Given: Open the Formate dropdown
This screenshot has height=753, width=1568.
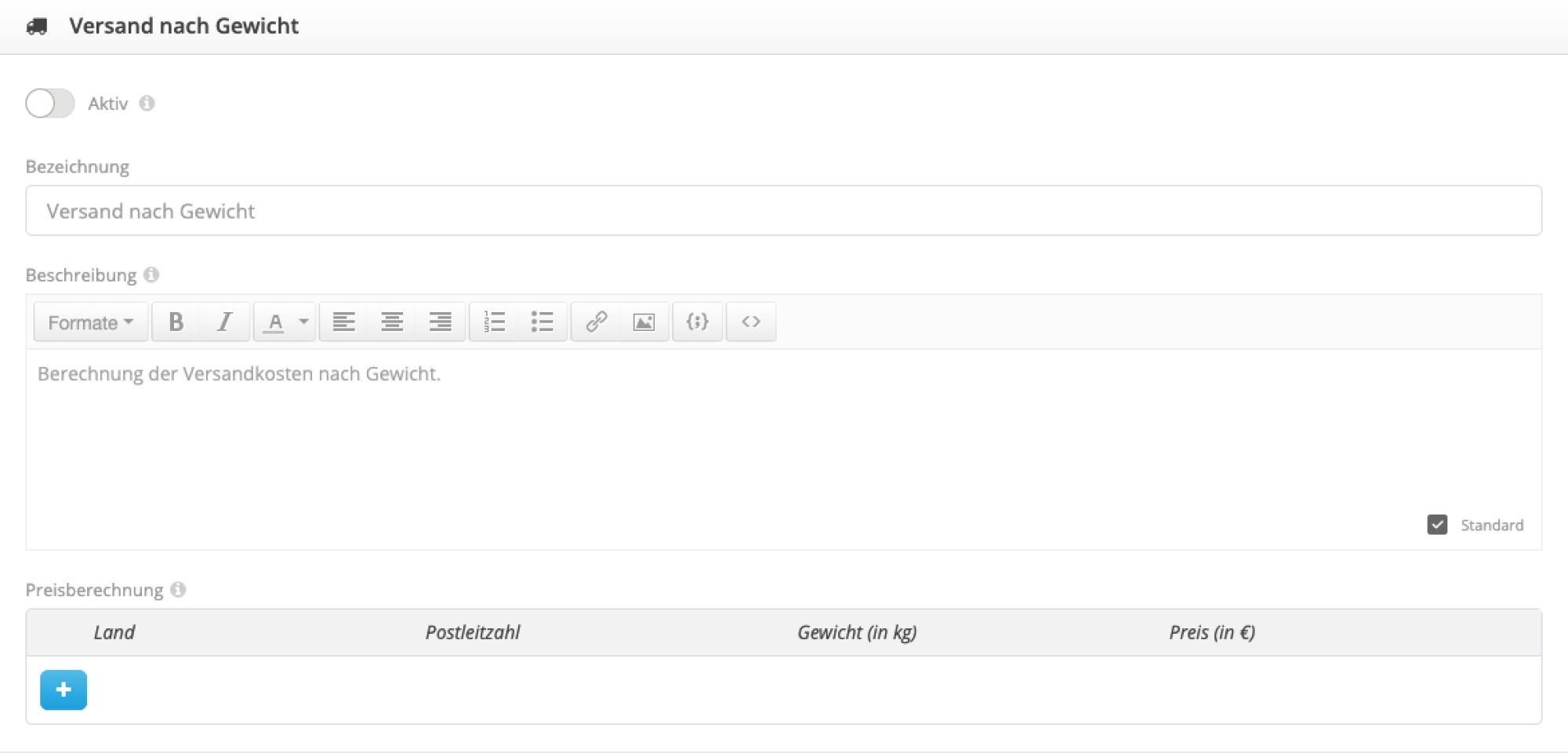Looking at the screenshot, I should coord(91,322).
